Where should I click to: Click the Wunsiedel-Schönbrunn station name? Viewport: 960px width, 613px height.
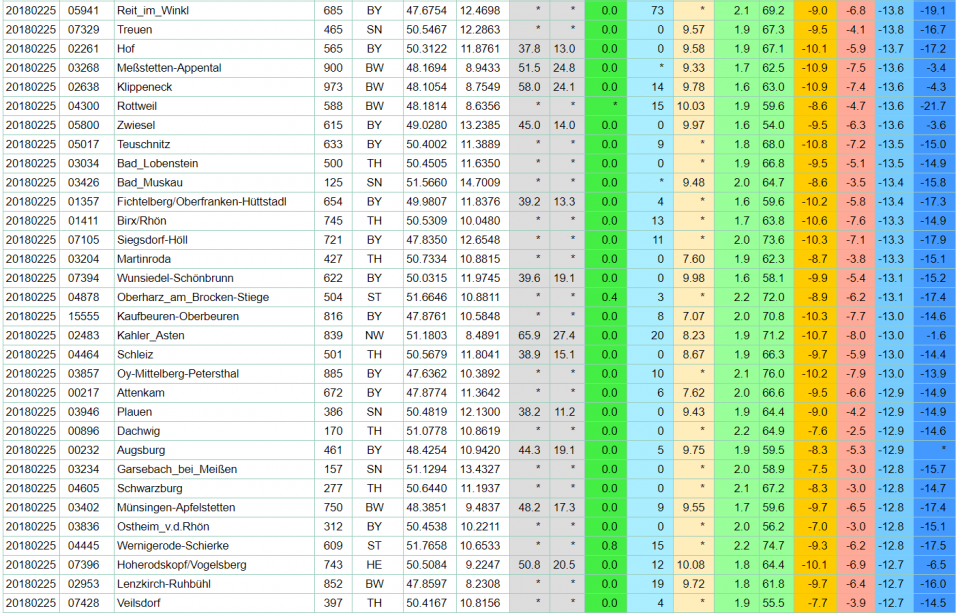tap(175, 278)
